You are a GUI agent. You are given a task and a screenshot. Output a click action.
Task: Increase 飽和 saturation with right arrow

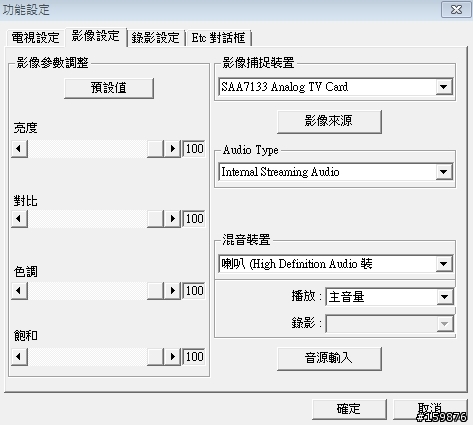(172, 357)
